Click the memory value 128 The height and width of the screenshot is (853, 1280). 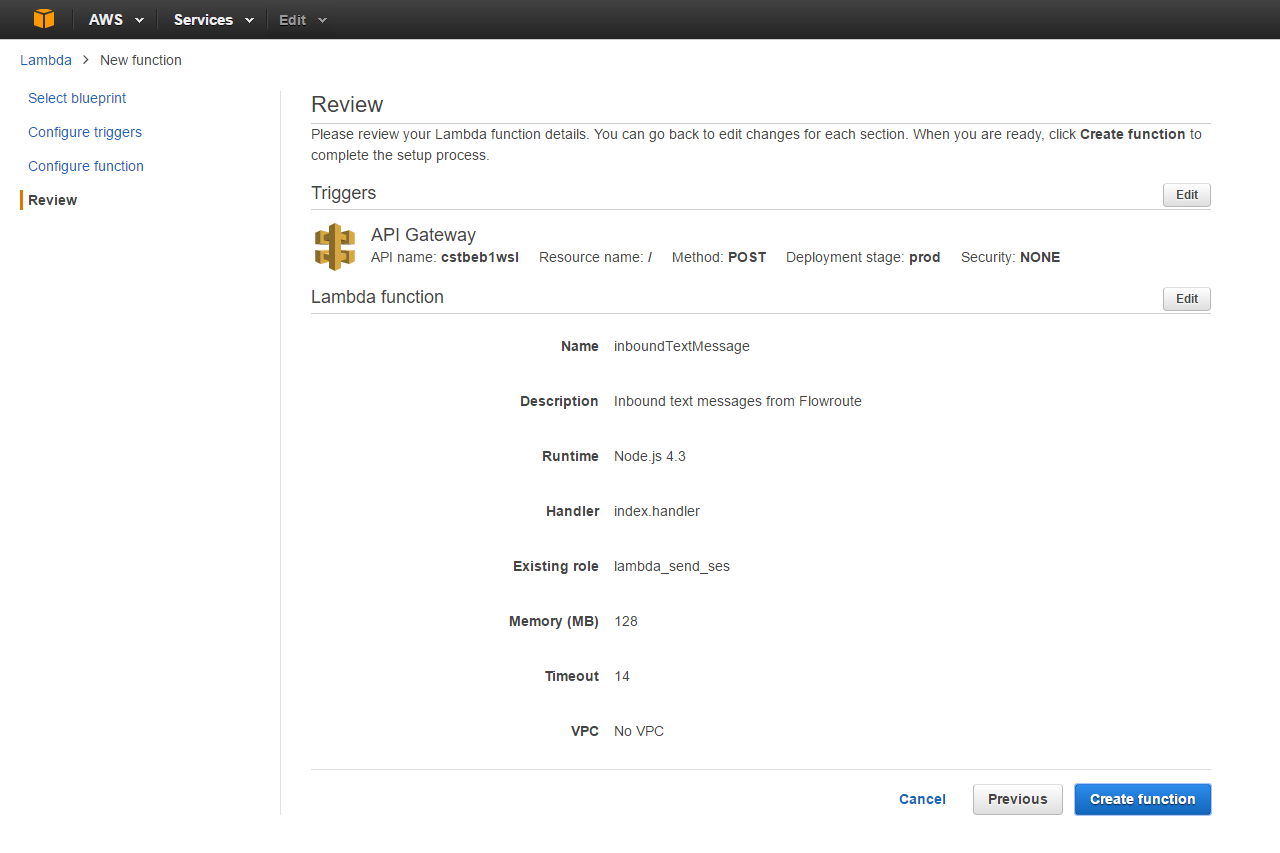coord(626,621)
